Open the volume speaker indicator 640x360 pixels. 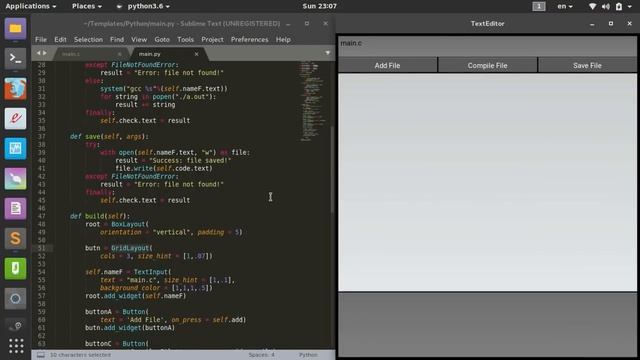pos(606,6)
